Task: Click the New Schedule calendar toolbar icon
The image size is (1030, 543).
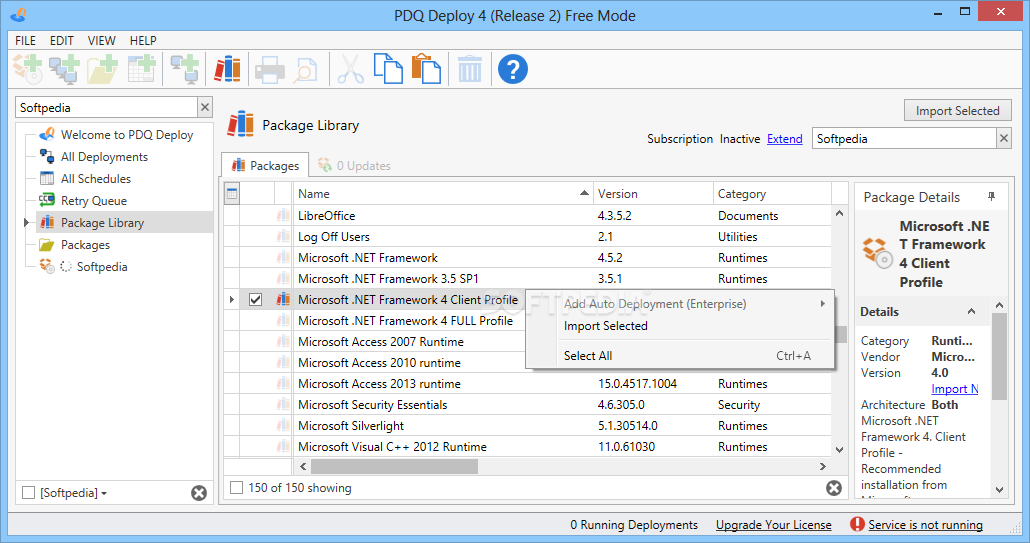Action: pyautogui.click(x=141, y=68)
